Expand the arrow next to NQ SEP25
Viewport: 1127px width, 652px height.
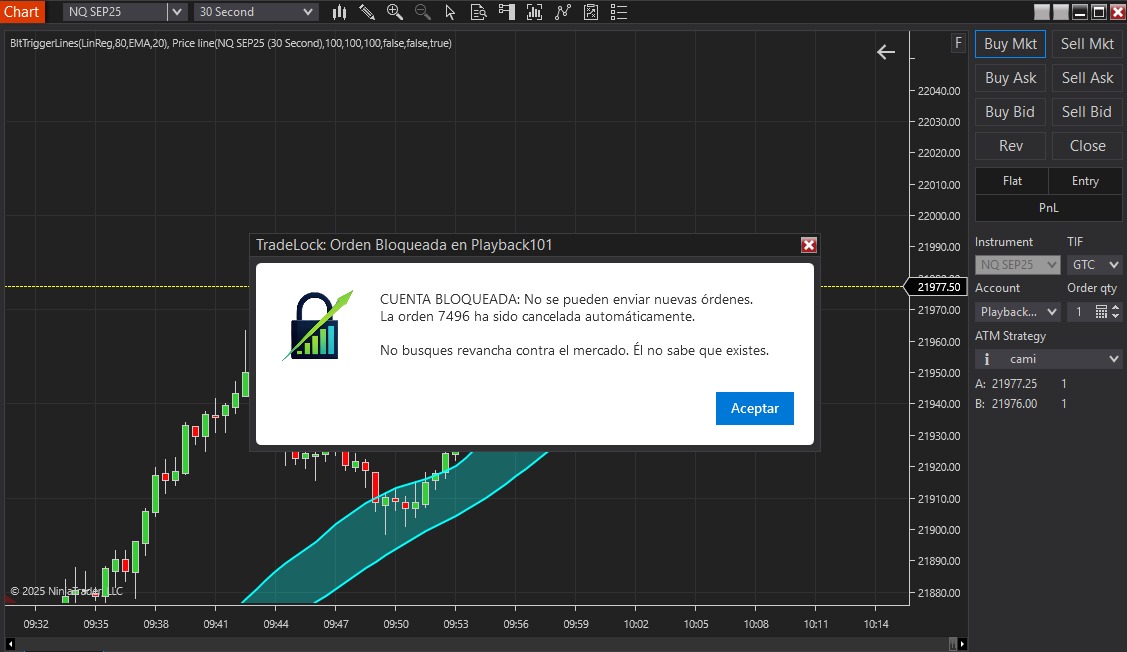click(177, 12)
